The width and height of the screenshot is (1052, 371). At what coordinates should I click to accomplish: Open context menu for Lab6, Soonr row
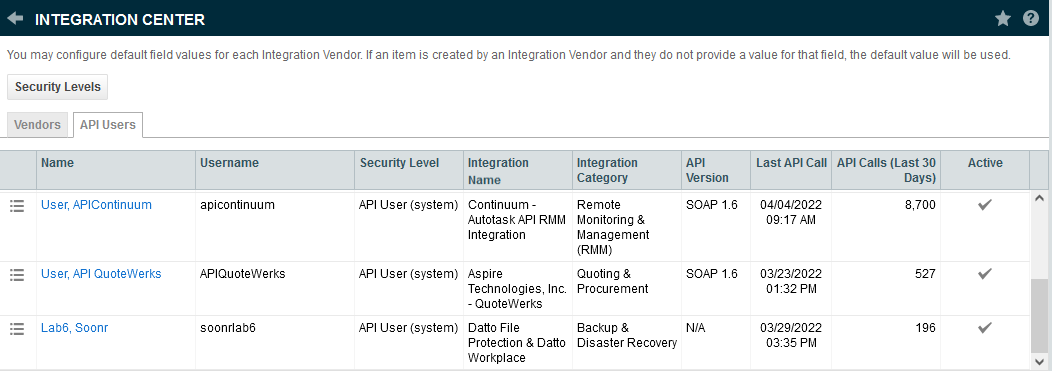(17, 329)
